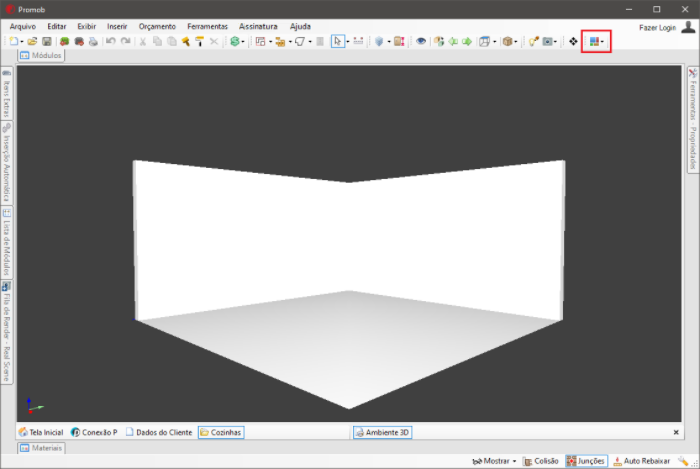The width and height of the screenshot is (700, 469).
Task: Open the Mostrar dropdown in status bar
Action: 494,461
